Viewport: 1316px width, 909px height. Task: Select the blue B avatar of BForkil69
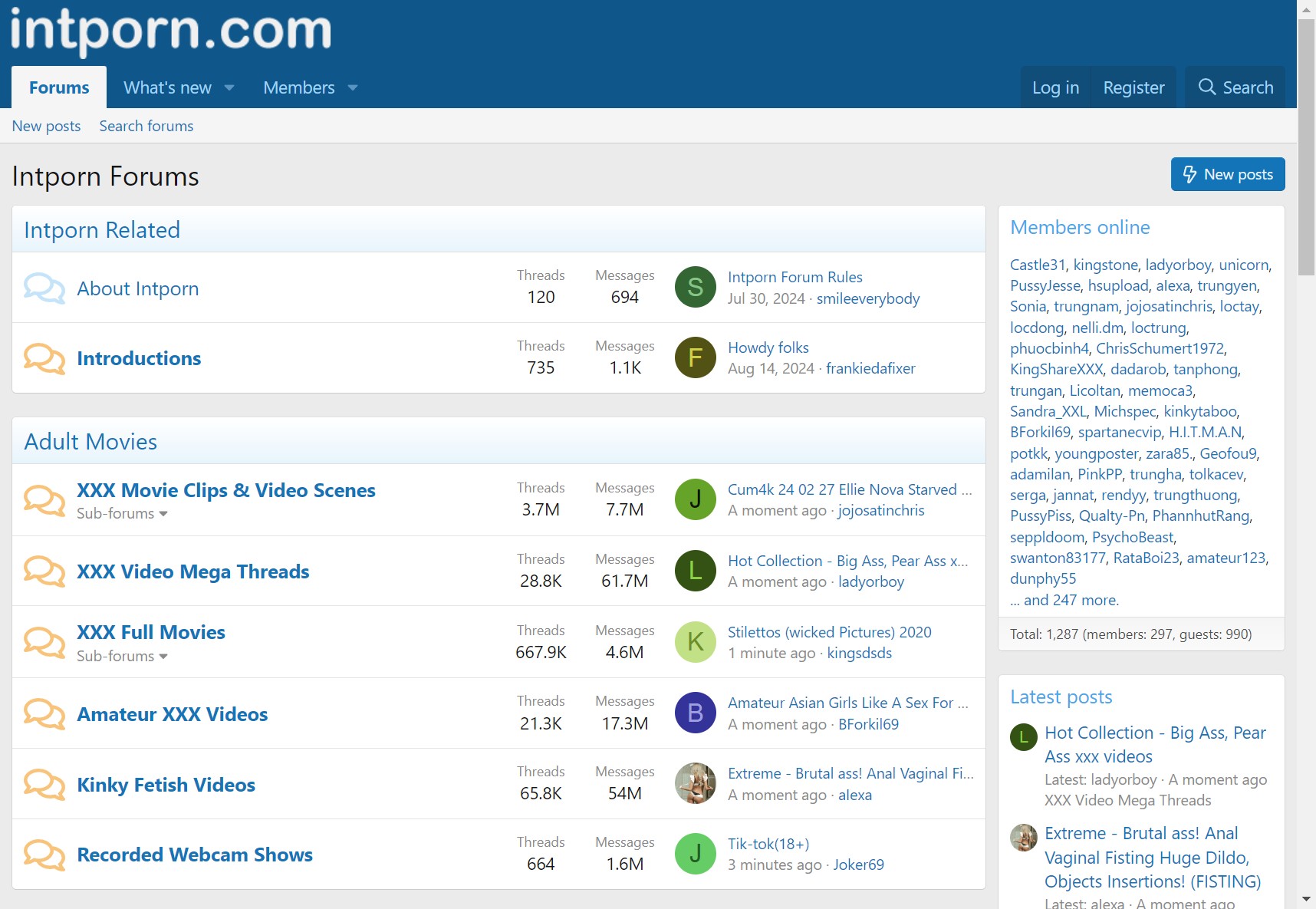[x=695, y=713]
